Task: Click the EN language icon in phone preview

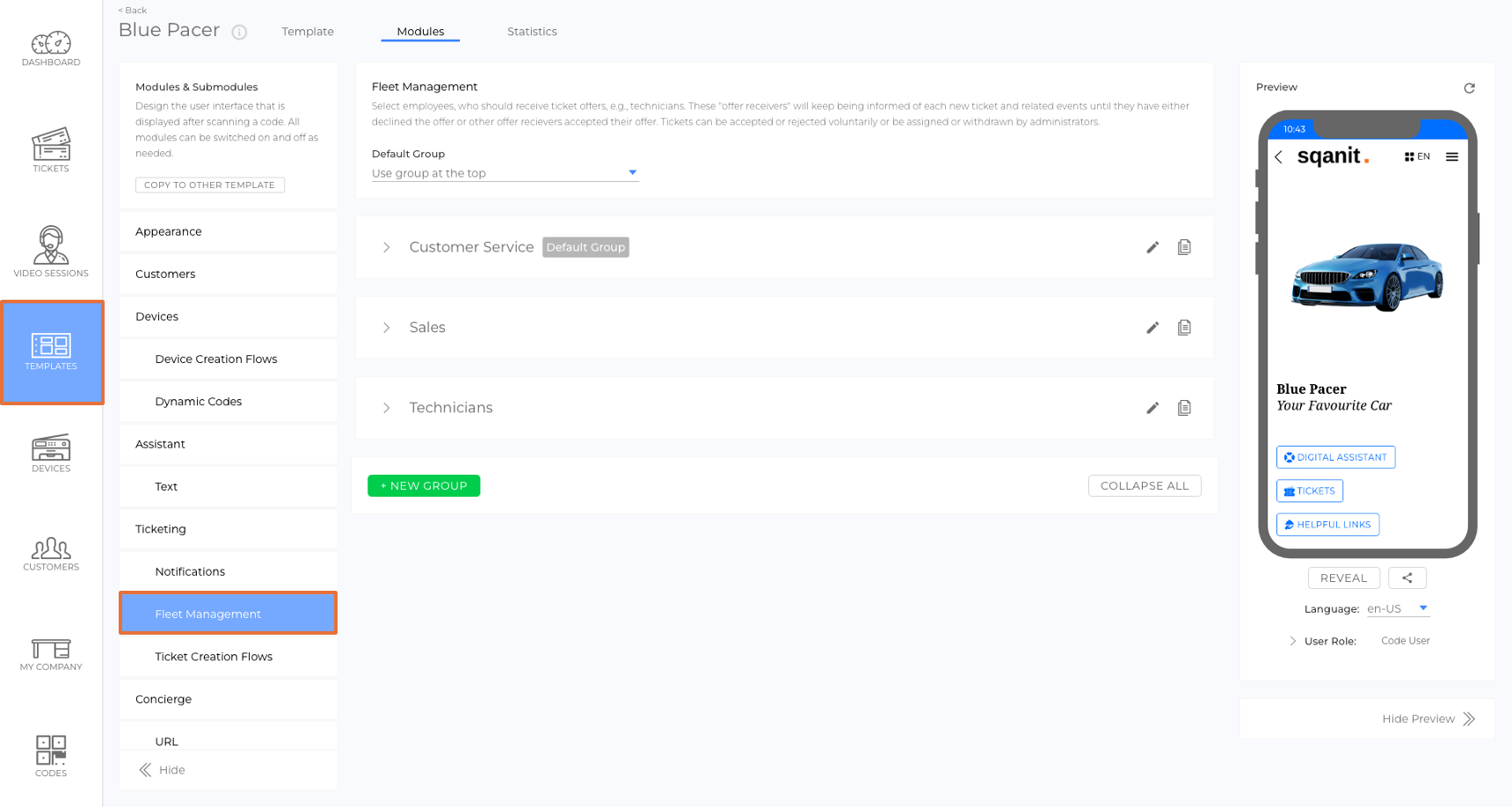Action: tap(1417, 156)
